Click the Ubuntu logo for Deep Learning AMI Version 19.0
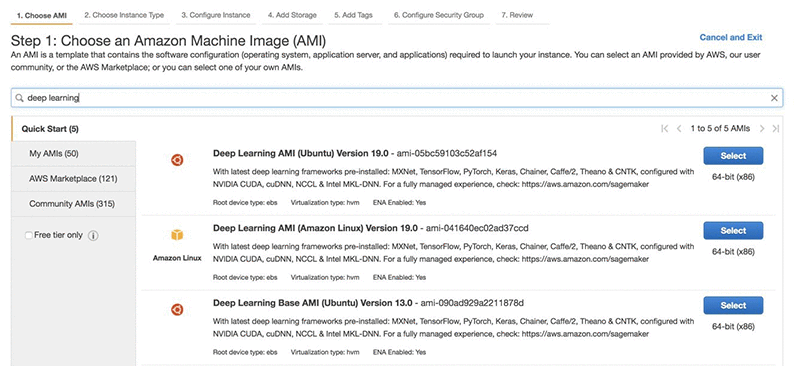 177,160
